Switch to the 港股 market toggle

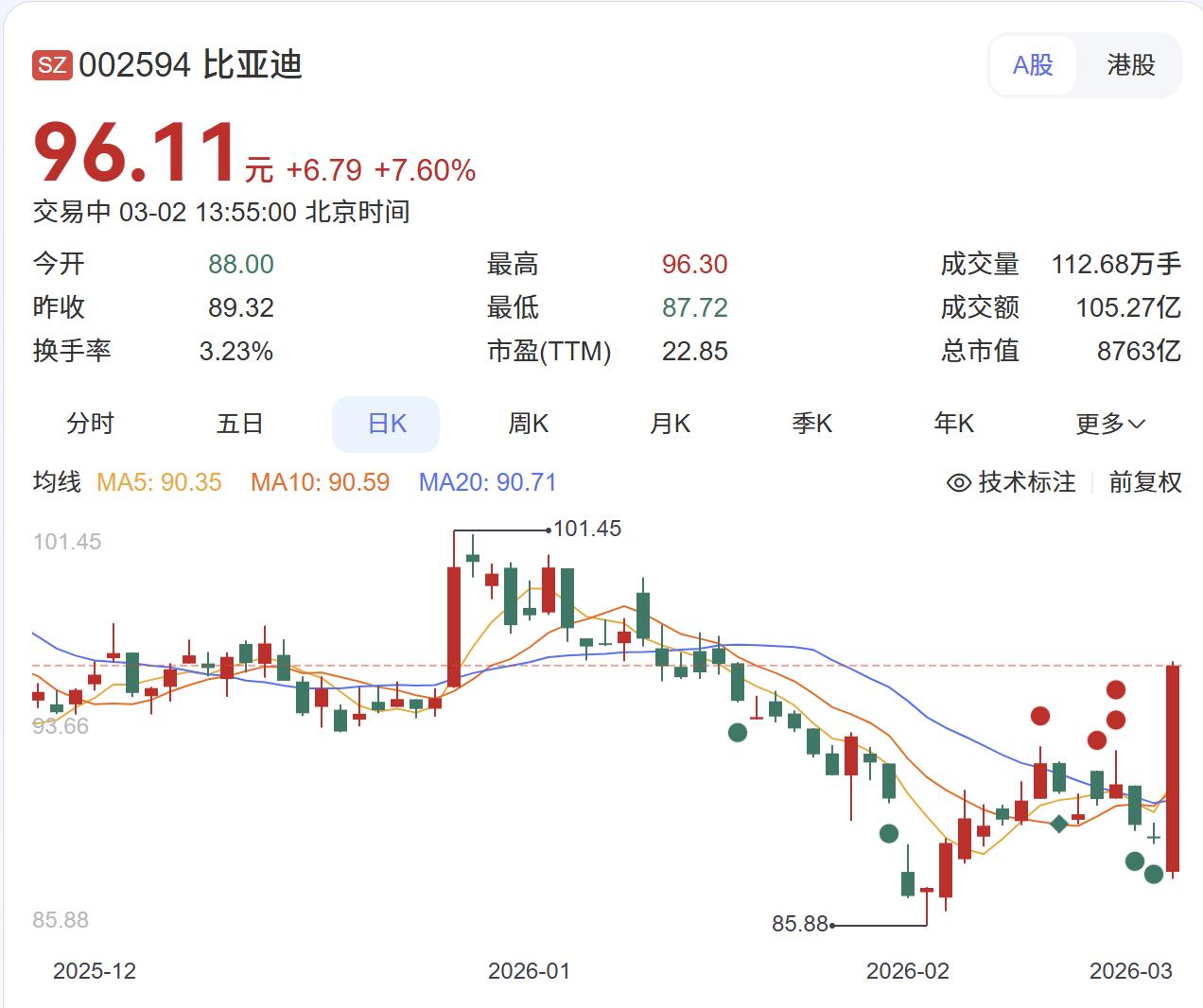(1131, 65)
